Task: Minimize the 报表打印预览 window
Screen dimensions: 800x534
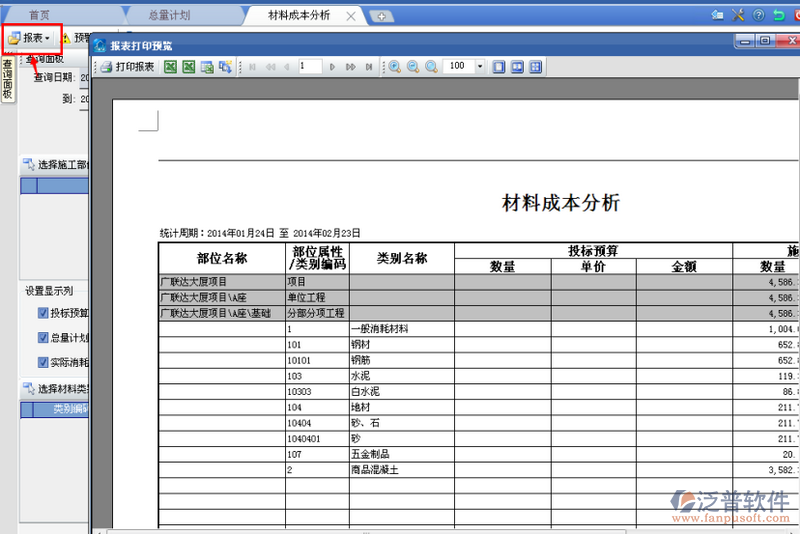Action: [x=745, y=41]
